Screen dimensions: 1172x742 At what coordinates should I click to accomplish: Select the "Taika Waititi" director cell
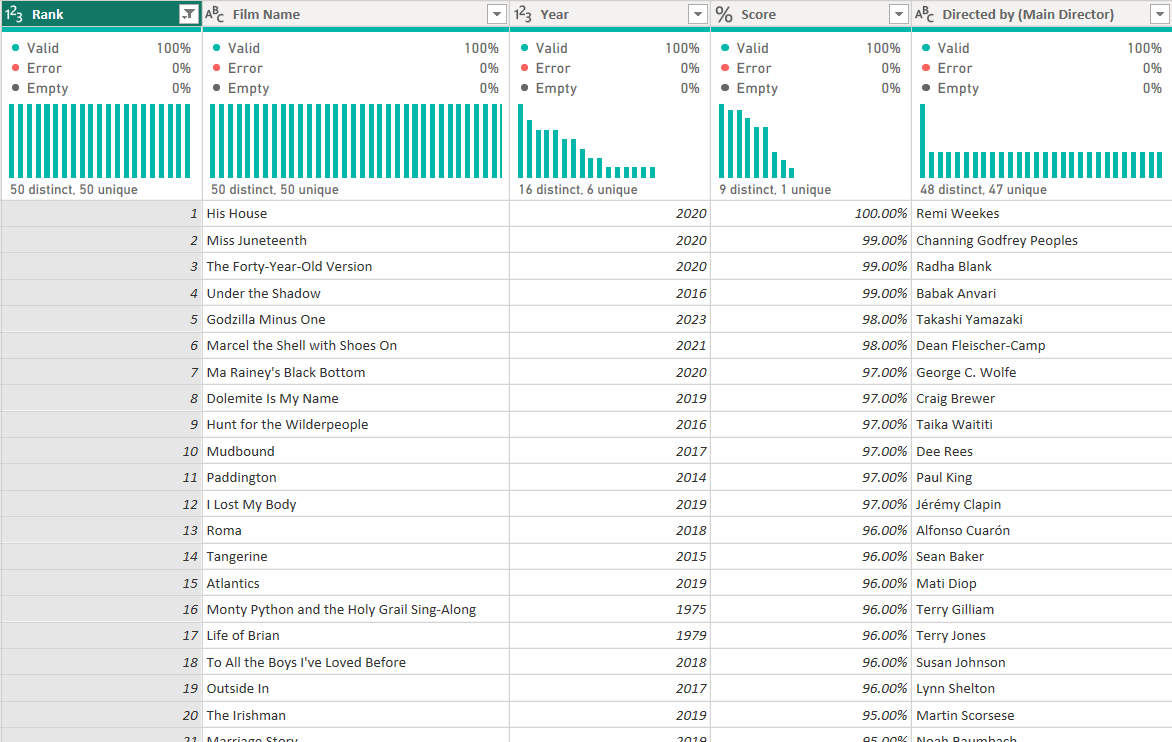coord(954,425)
